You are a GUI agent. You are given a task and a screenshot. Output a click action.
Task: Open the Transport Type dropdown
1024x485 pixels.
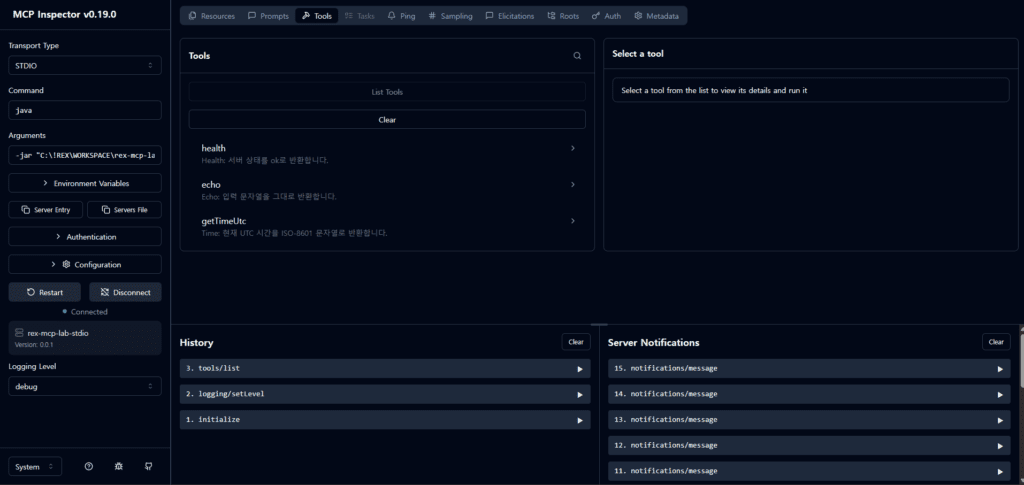tap(85, 65)
